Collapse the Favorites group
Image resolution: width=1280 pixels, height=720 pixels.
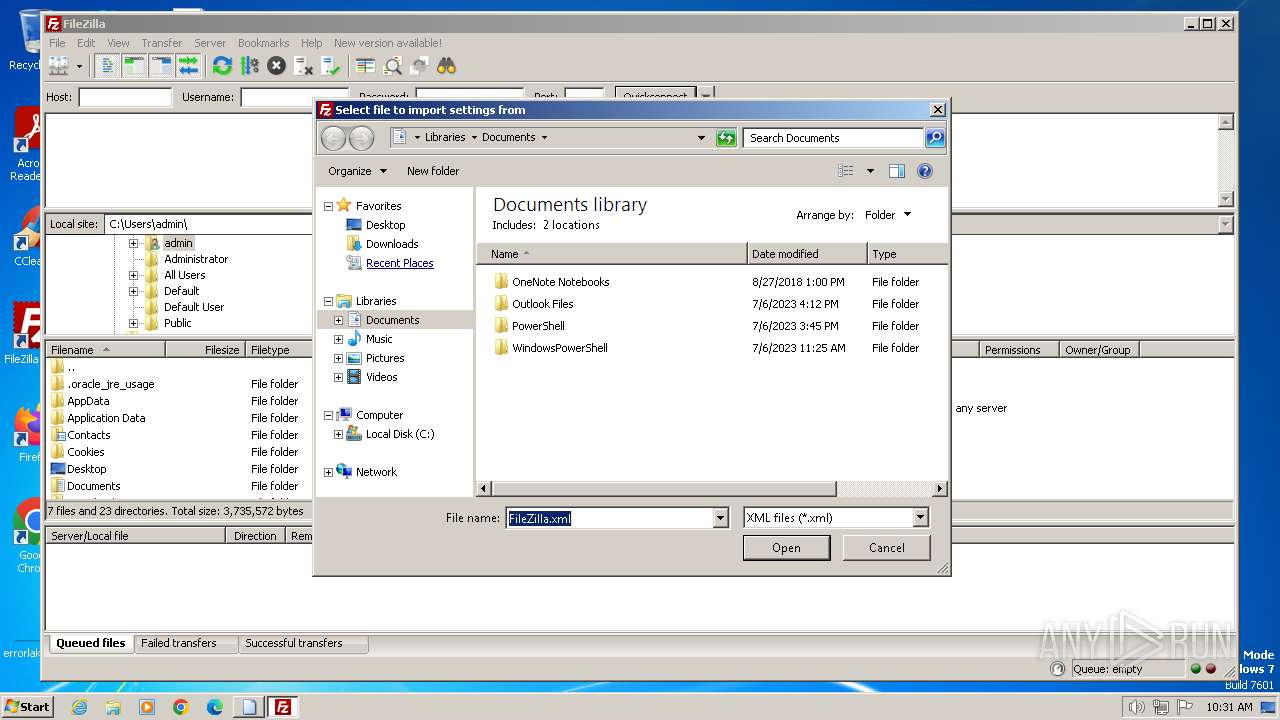point(328,206)
